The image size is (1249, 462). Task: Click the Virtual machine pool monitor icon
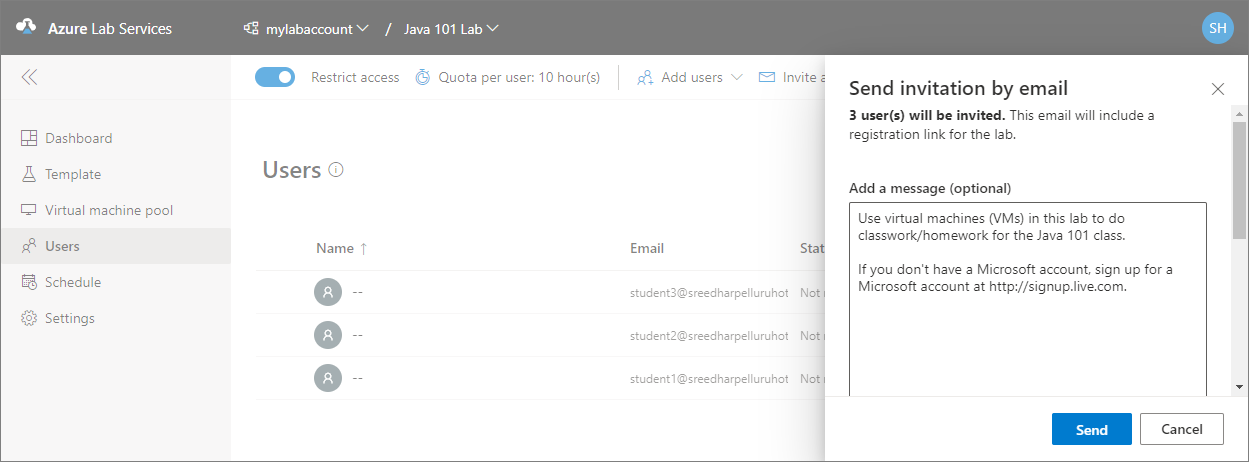pos(28,210)
